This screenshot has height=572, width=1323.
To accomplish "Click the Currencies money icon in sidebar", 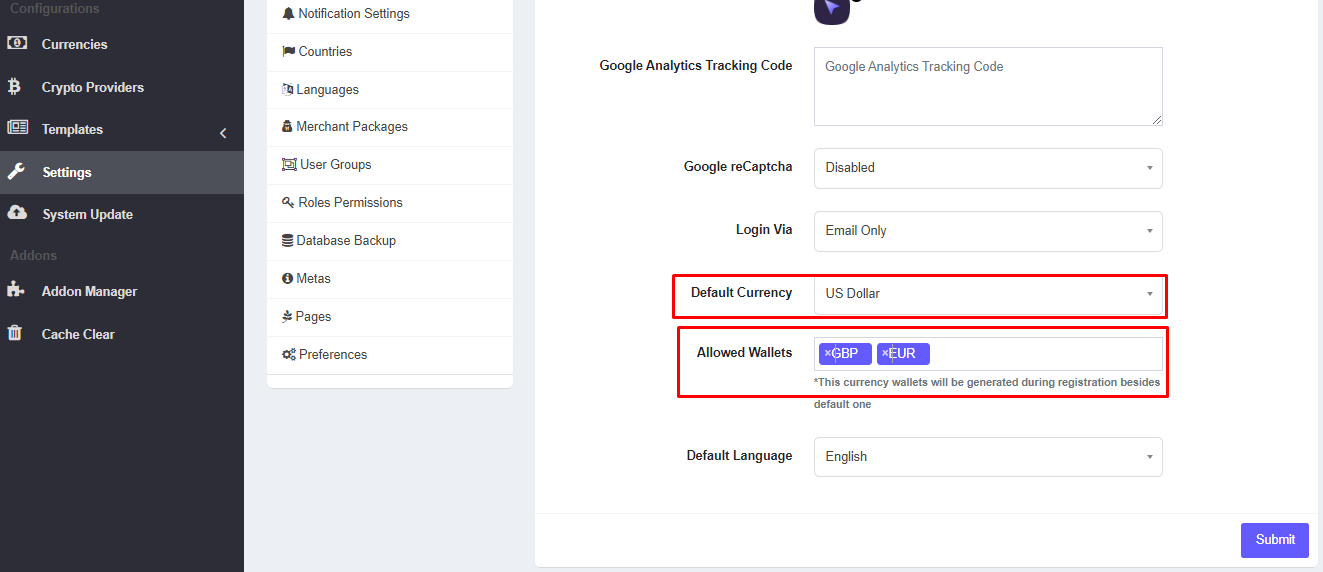I will point(17,44).
